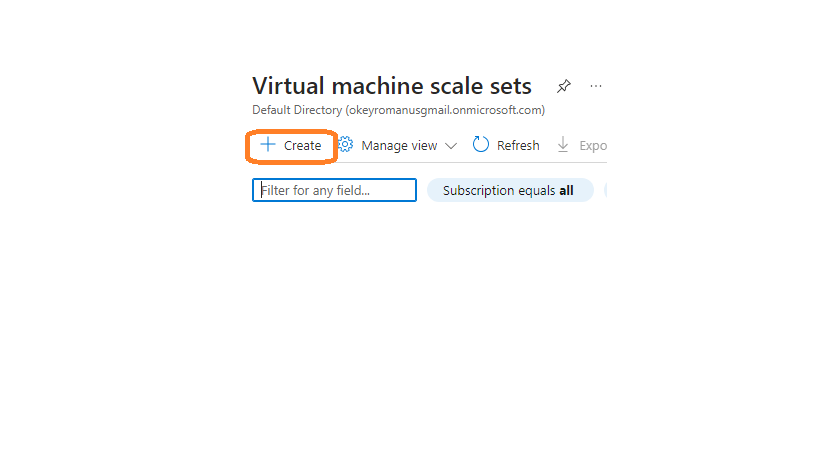The height and width of the screenshot is (460, 819).
Task: Click the circular arrow Refresh icon
Action: coord(481,144)
